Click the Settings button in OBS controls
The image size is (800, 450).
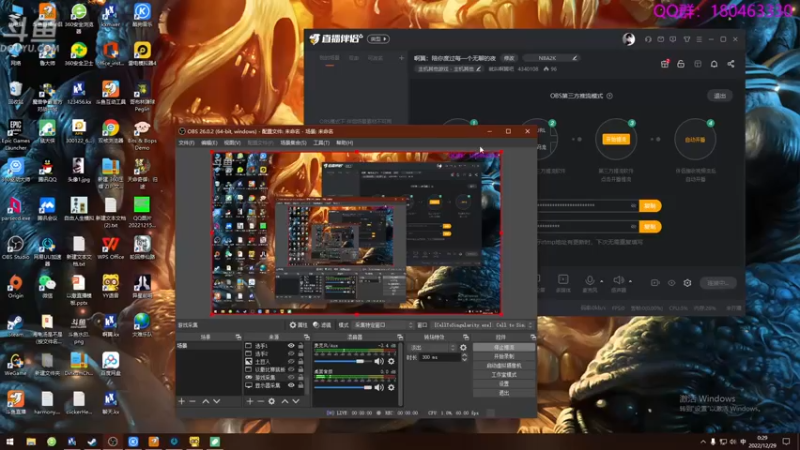[x=504, y=384]
